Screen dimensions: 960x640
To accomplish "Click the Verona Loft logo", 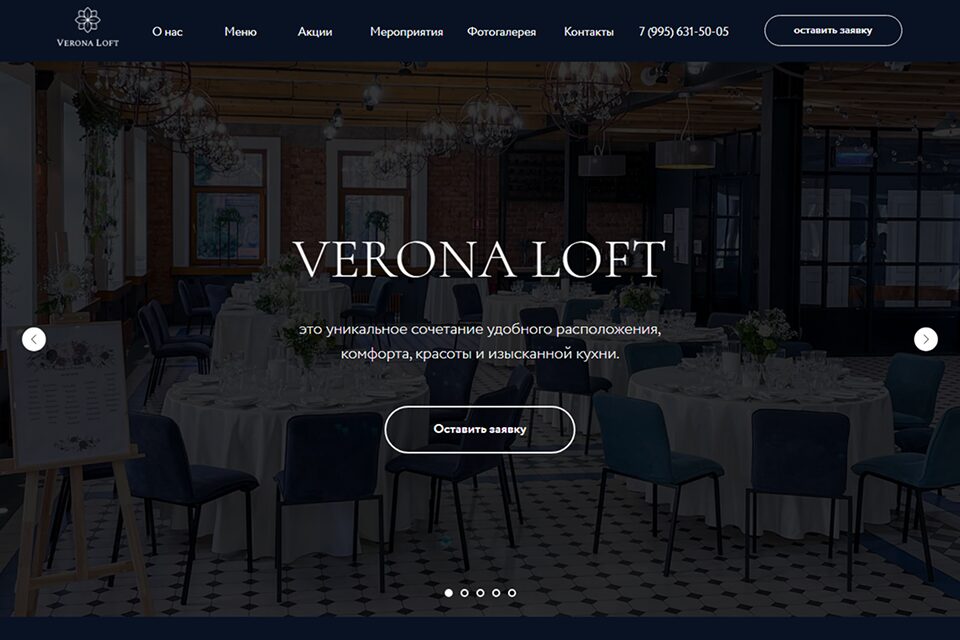I will click(88, 28).
